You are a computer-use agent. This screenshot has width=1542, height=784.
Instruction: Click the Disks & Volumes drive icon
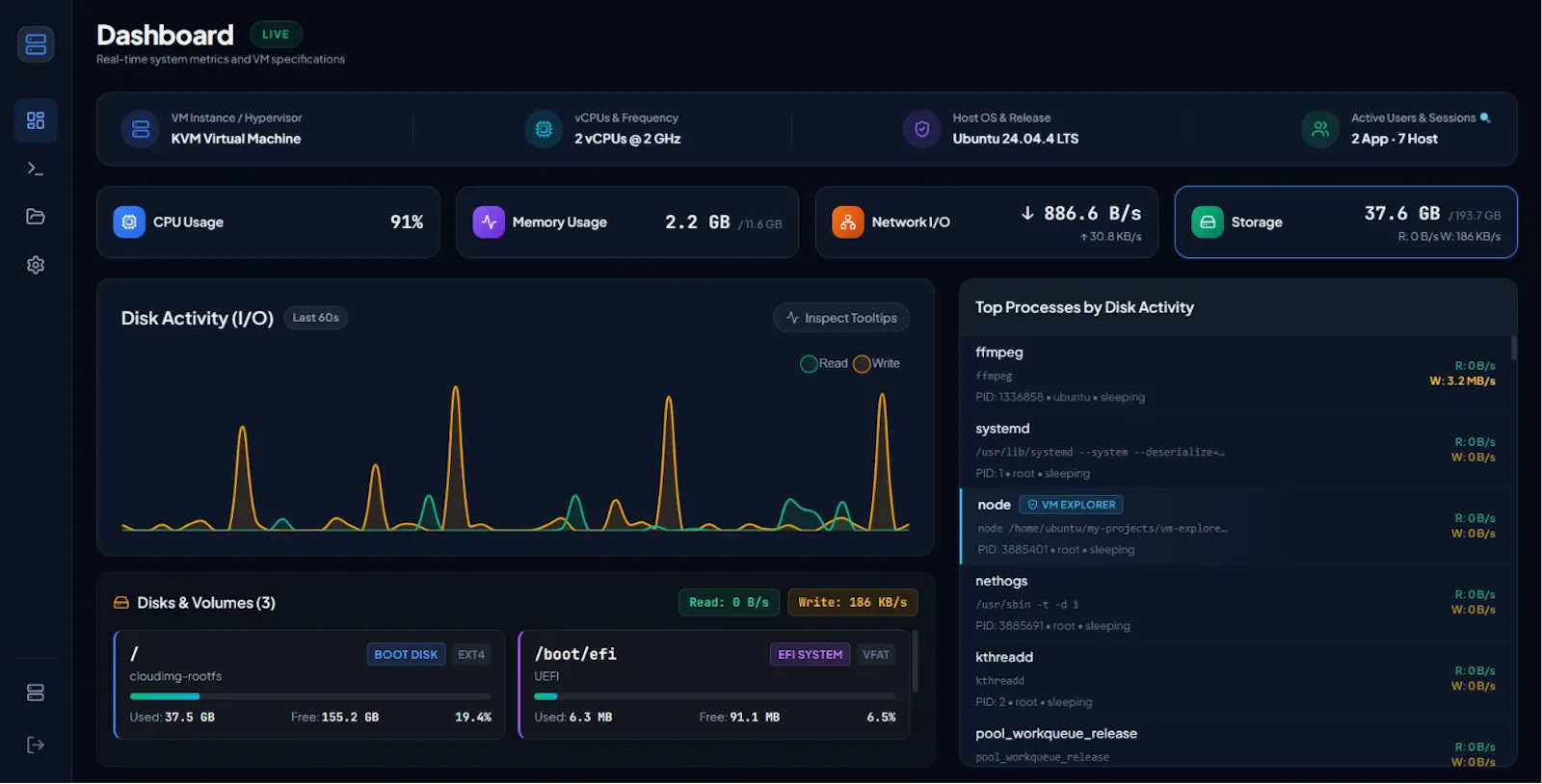point(121,603)
